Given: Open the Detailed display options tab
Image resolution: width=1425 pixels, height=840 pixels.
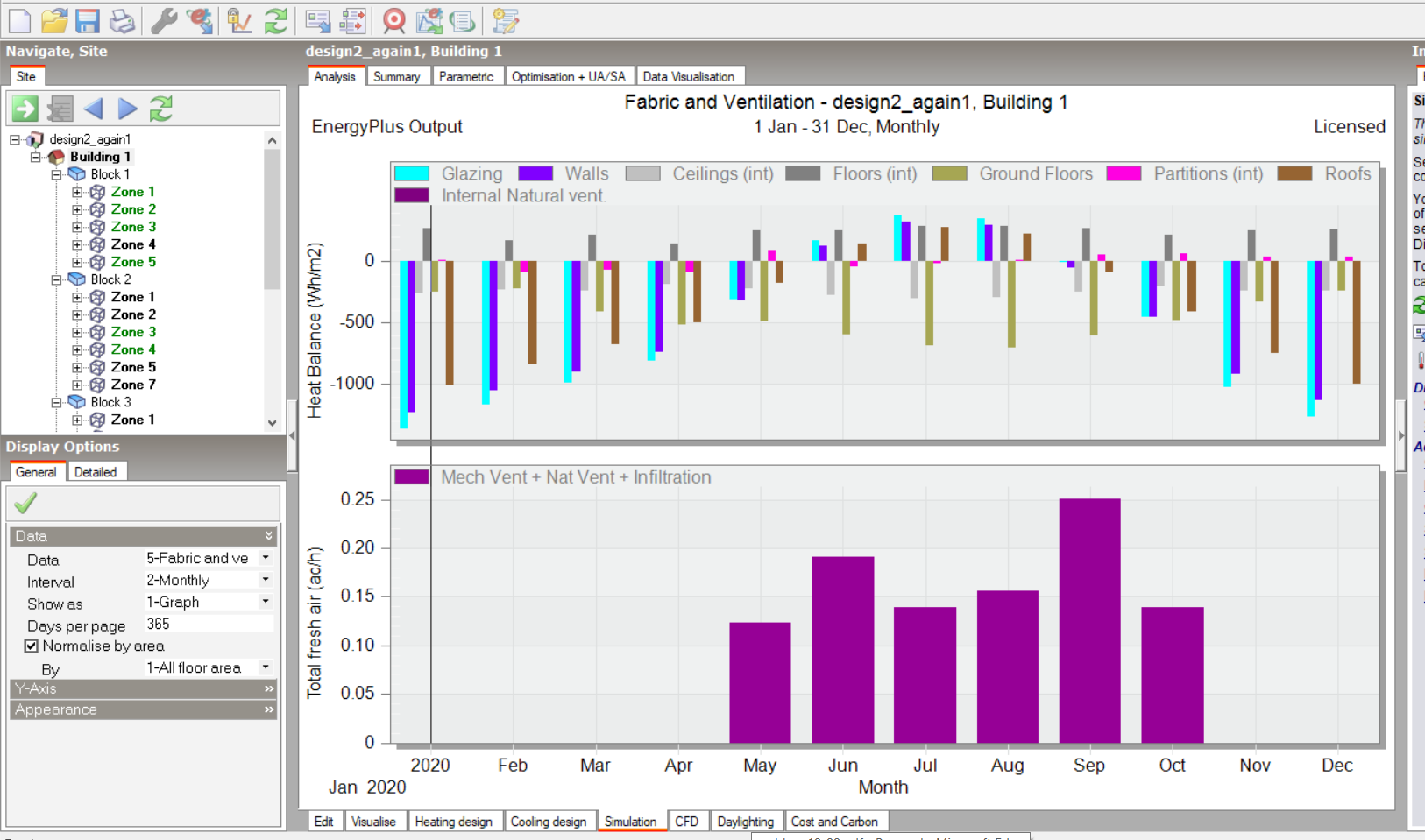Looking at the screenshot, I should click(x=96, y=472).
